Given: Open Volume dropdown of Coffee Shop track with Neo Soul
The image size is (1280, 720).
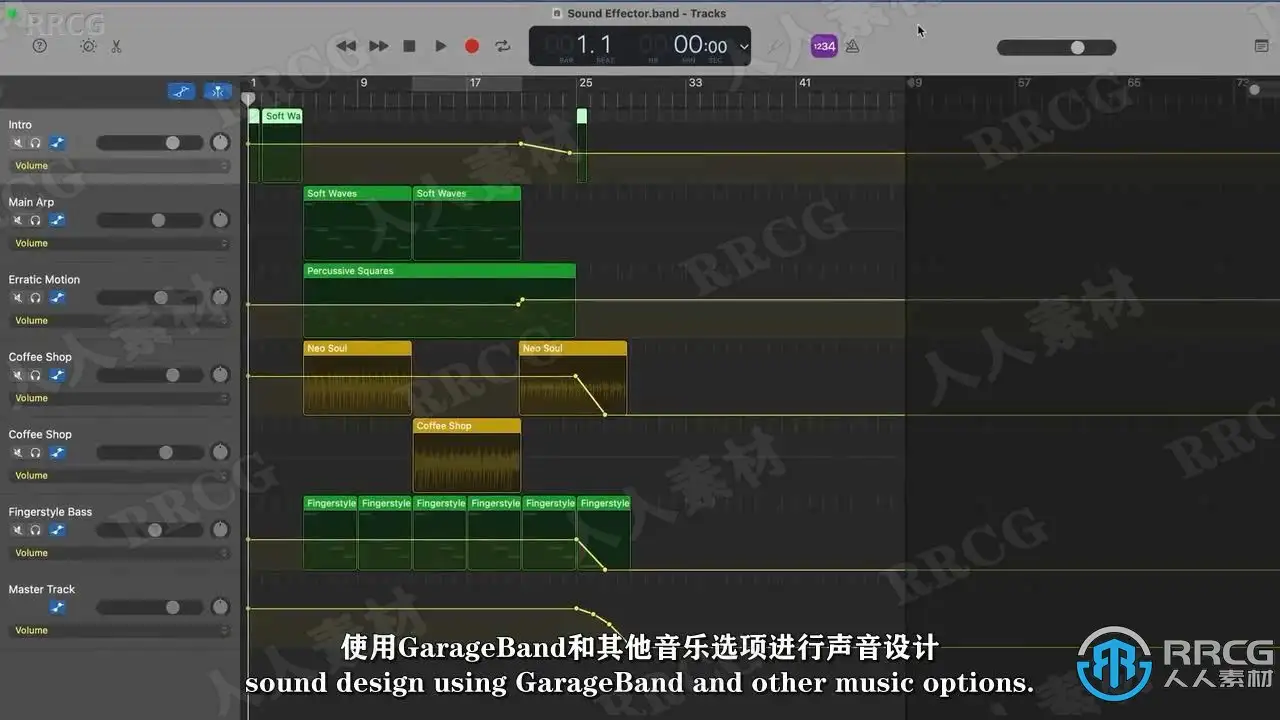Looking at the screenshot, I should [120, 398].
